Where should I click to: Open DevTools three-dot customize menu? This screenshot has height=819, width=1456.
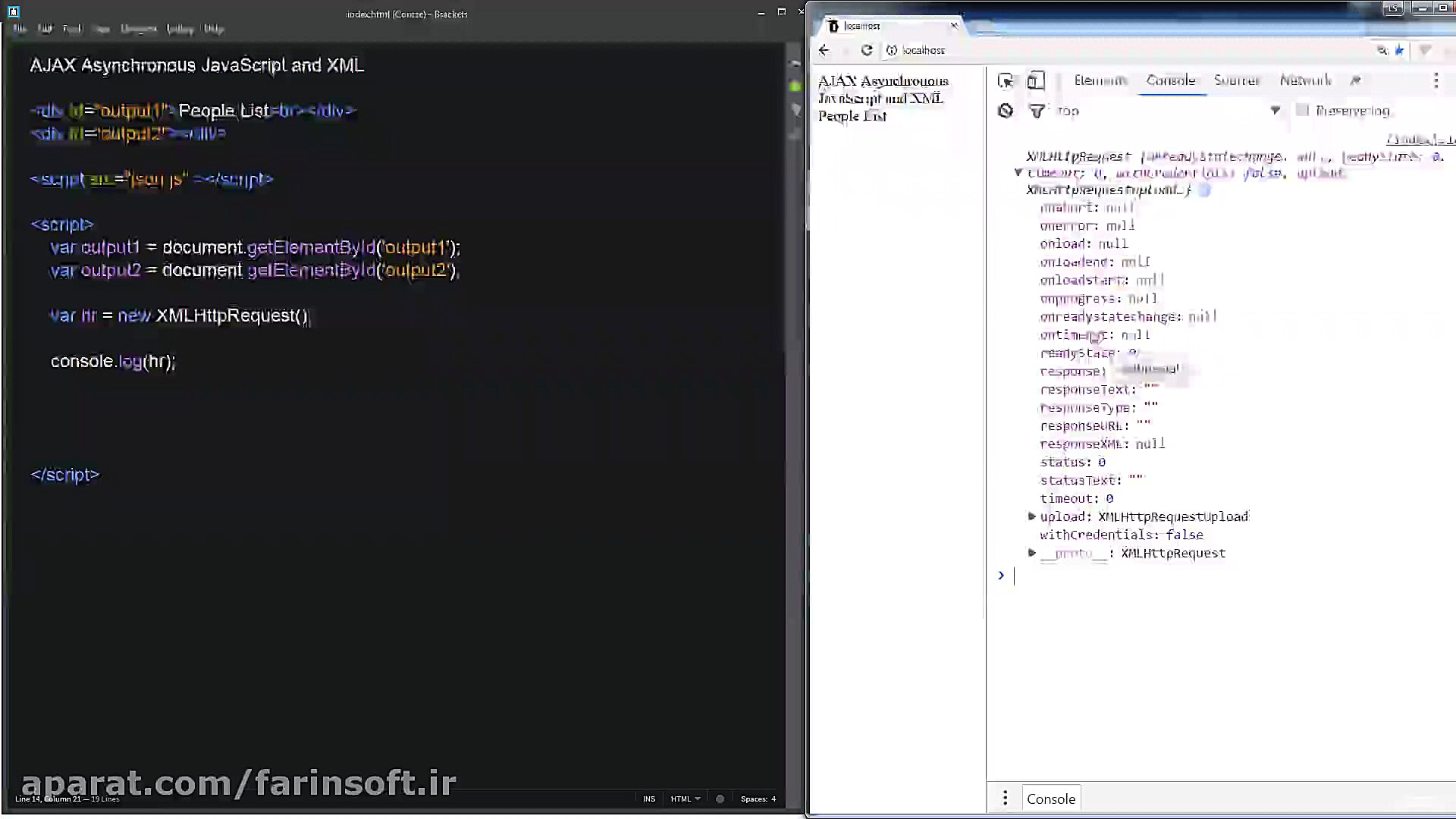coord(1436,80)
